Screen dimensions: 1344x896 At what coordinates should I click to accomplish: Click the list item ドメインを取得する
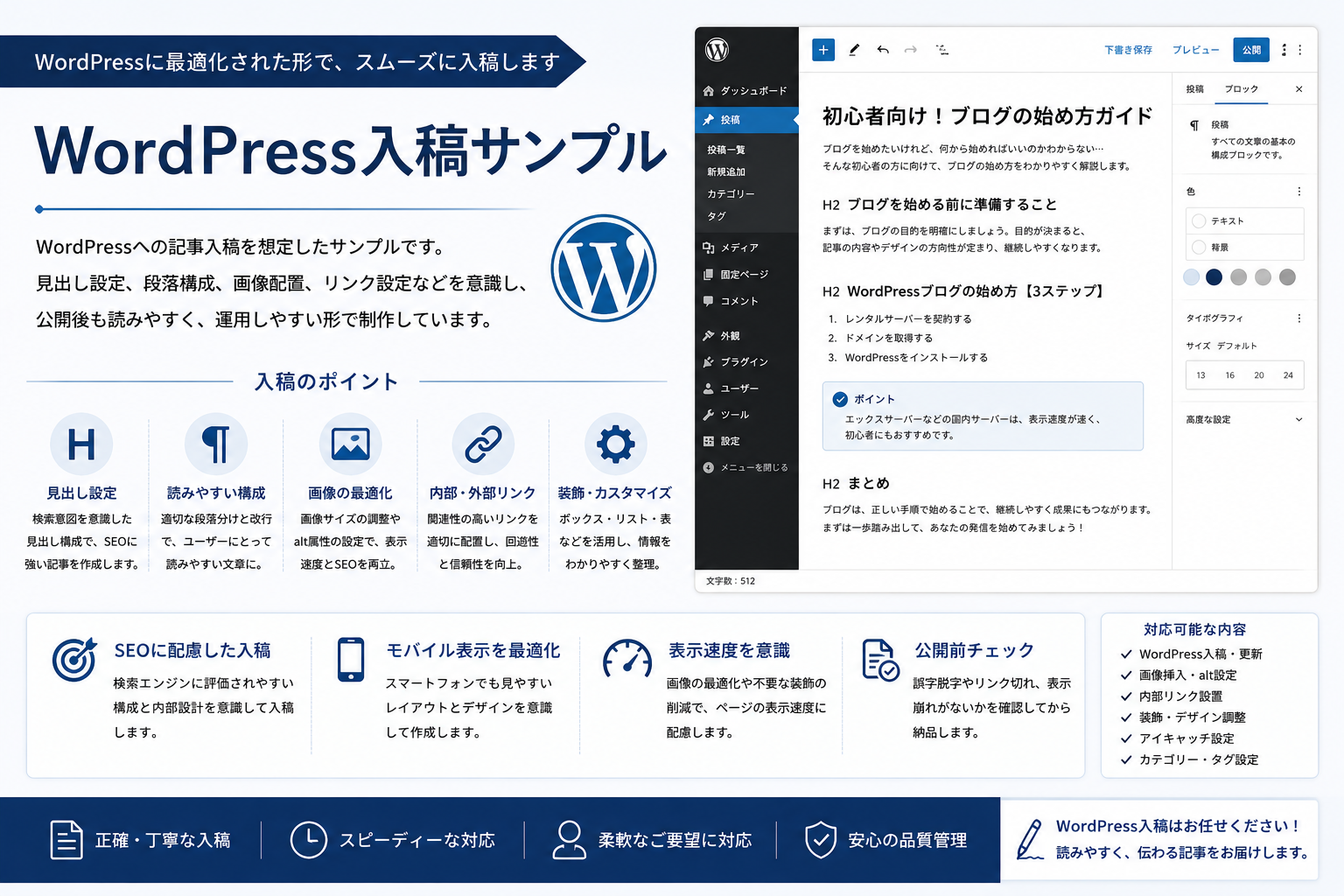[x=888, y=339]
